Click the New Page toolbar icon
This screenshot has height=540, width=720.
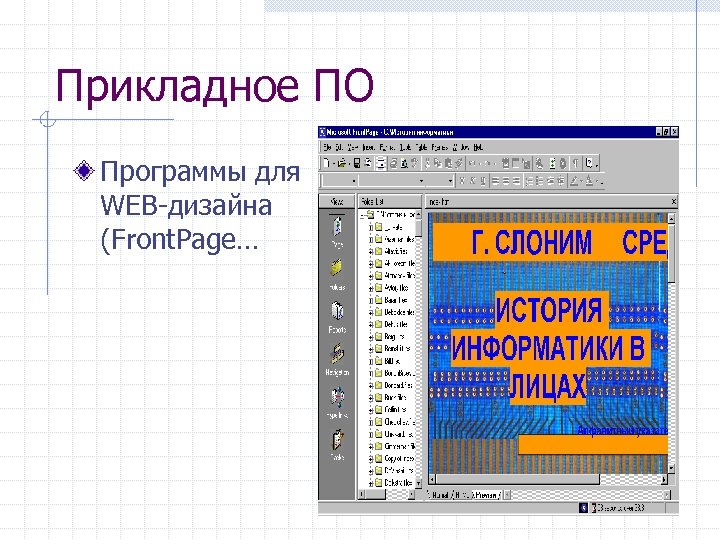(x=326, y=163)
